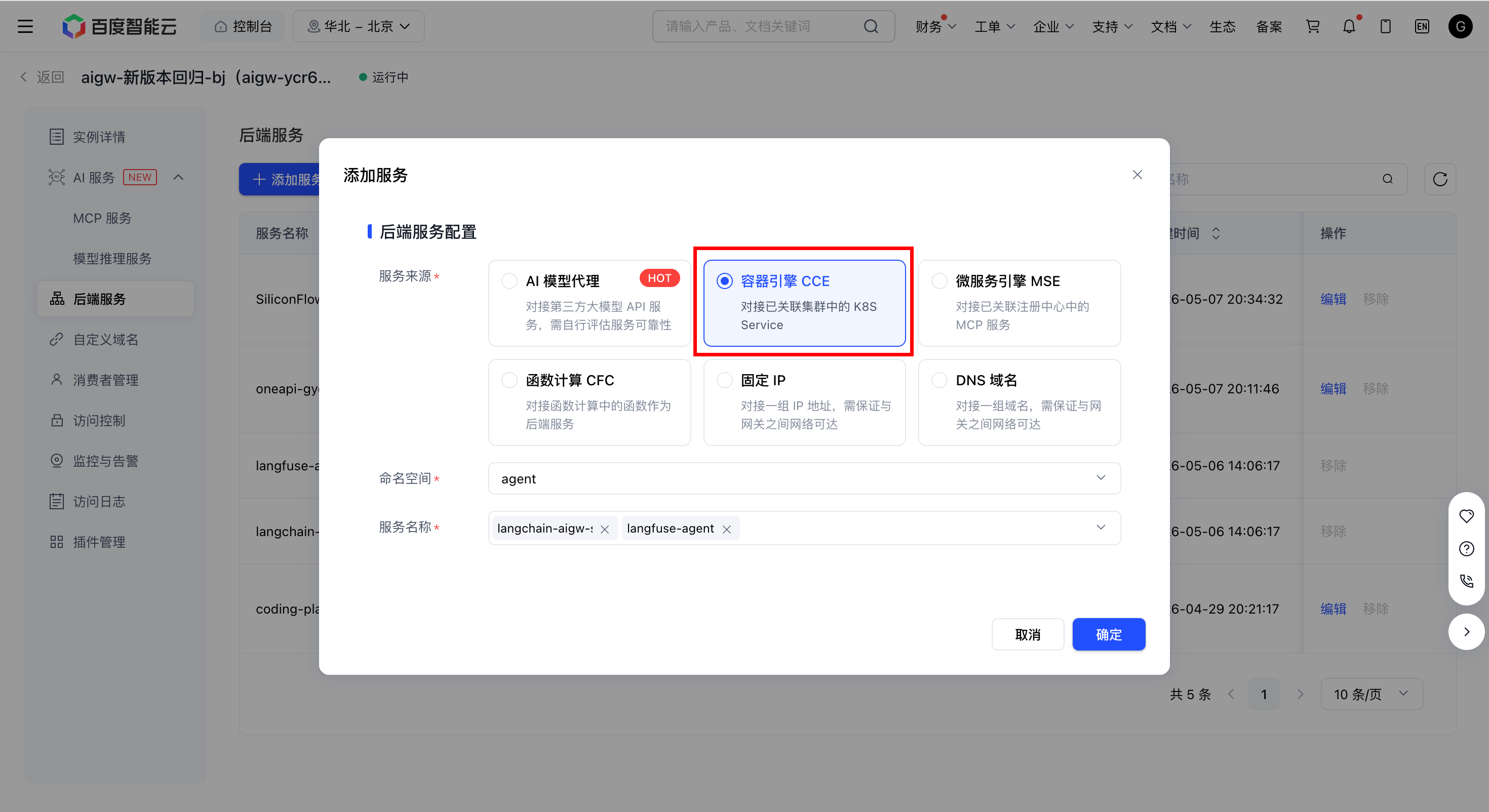
Task: Click the refresh icon beside the search box
Action: (1440, 179)
